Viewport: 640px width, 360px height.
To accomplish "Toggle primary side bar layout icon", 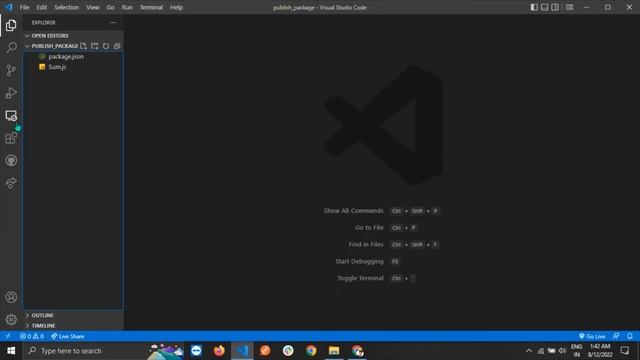I will 534,7.
